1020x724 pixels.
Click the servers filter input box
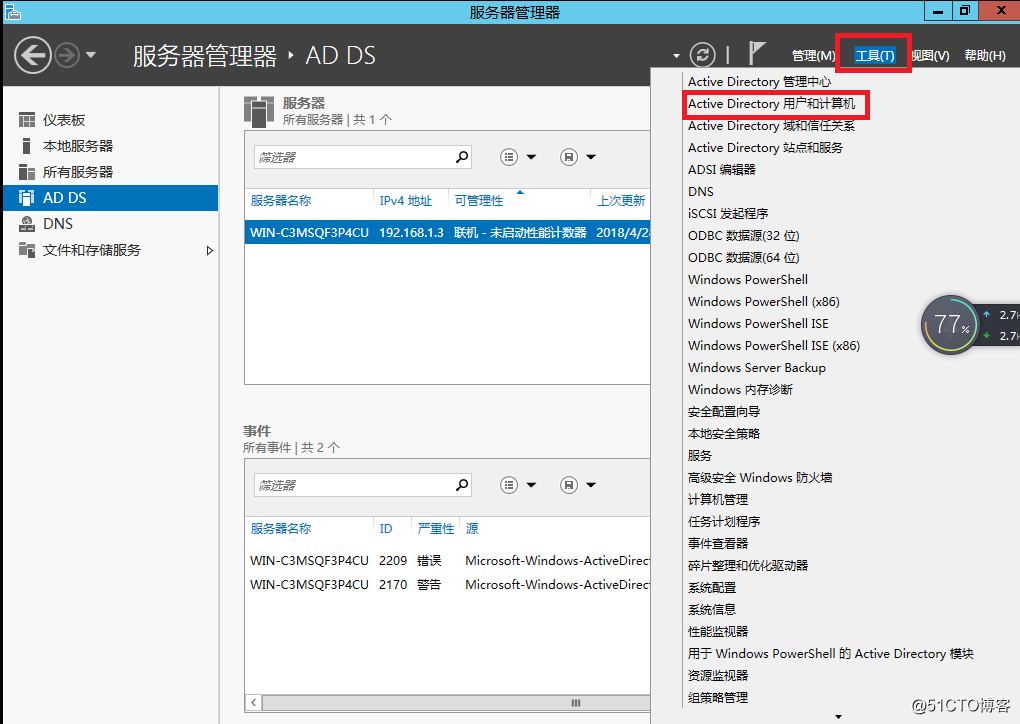pos(355,157)
